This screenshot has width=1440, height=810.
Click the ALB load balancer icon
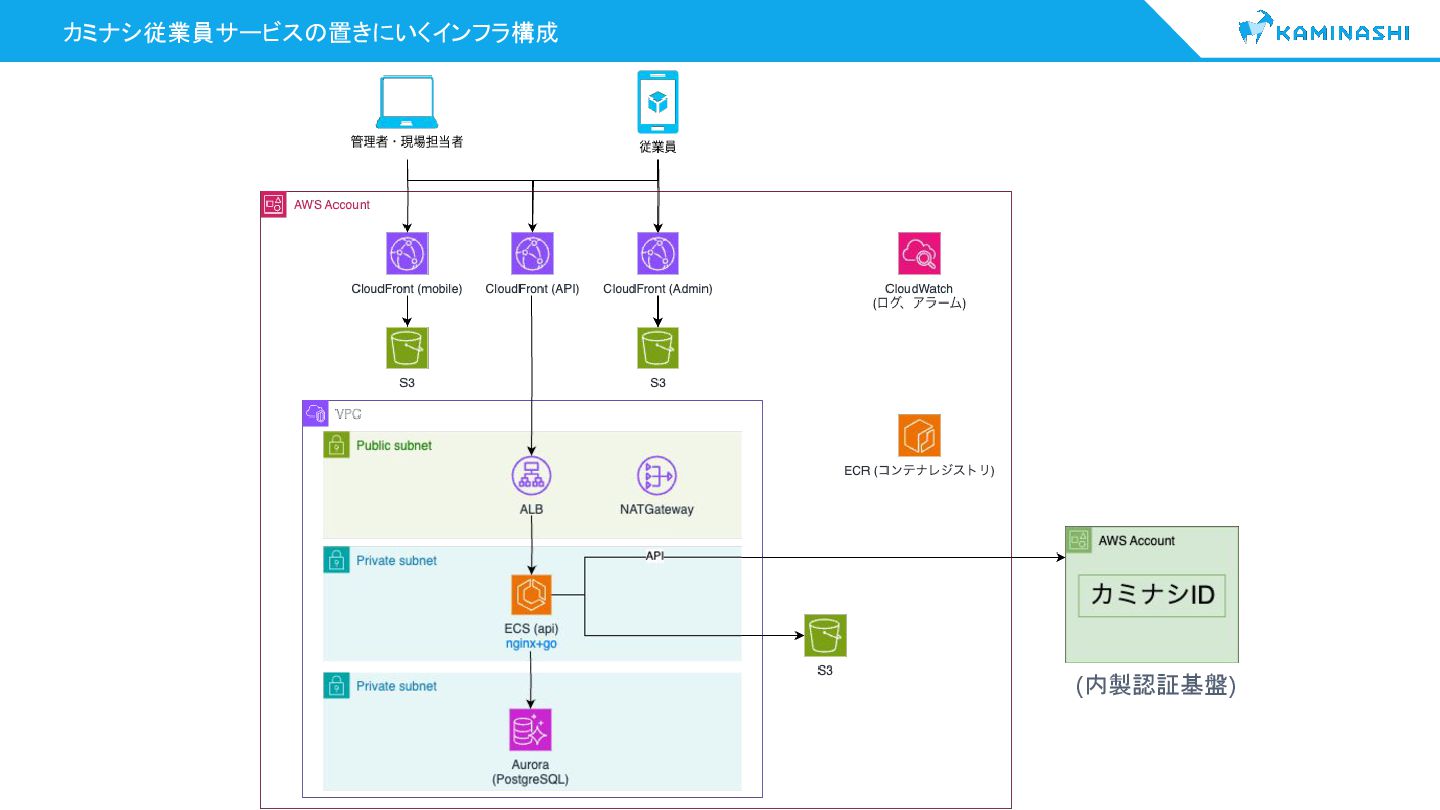(532, 476)
